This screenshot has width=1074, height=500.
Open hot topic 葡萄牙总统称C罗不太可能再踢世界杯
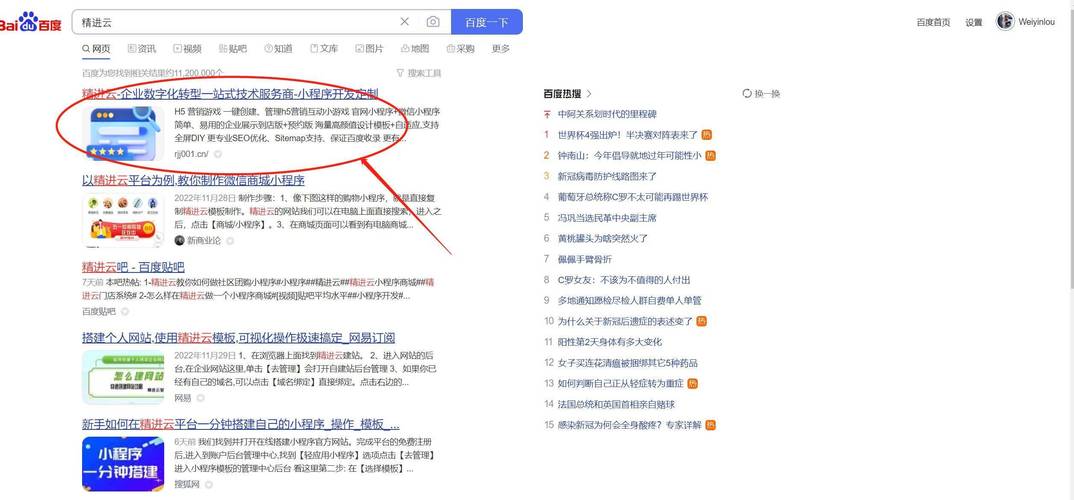tap(633, 197)
